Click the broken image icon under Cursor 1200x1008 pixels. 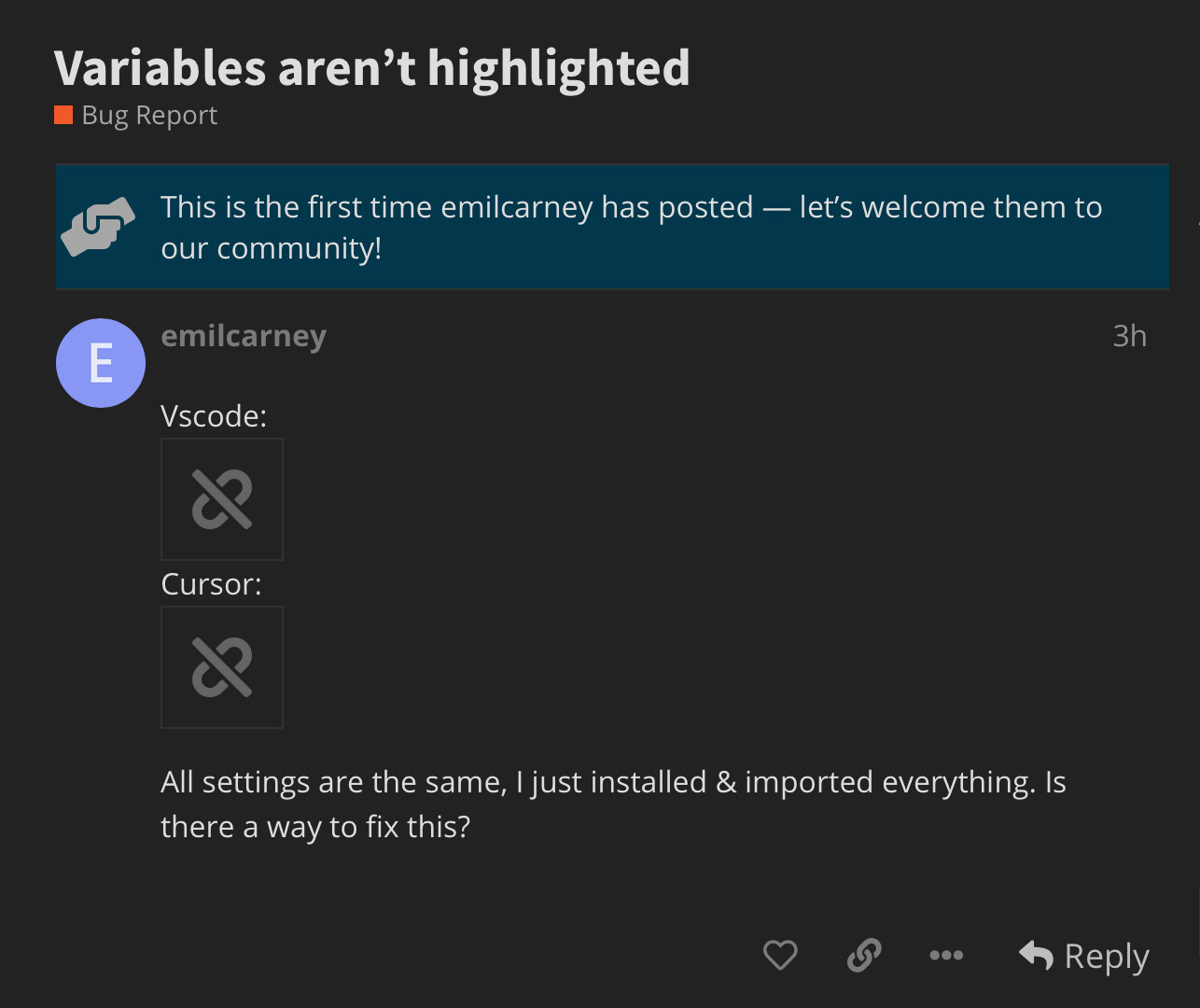coord(221,667)
